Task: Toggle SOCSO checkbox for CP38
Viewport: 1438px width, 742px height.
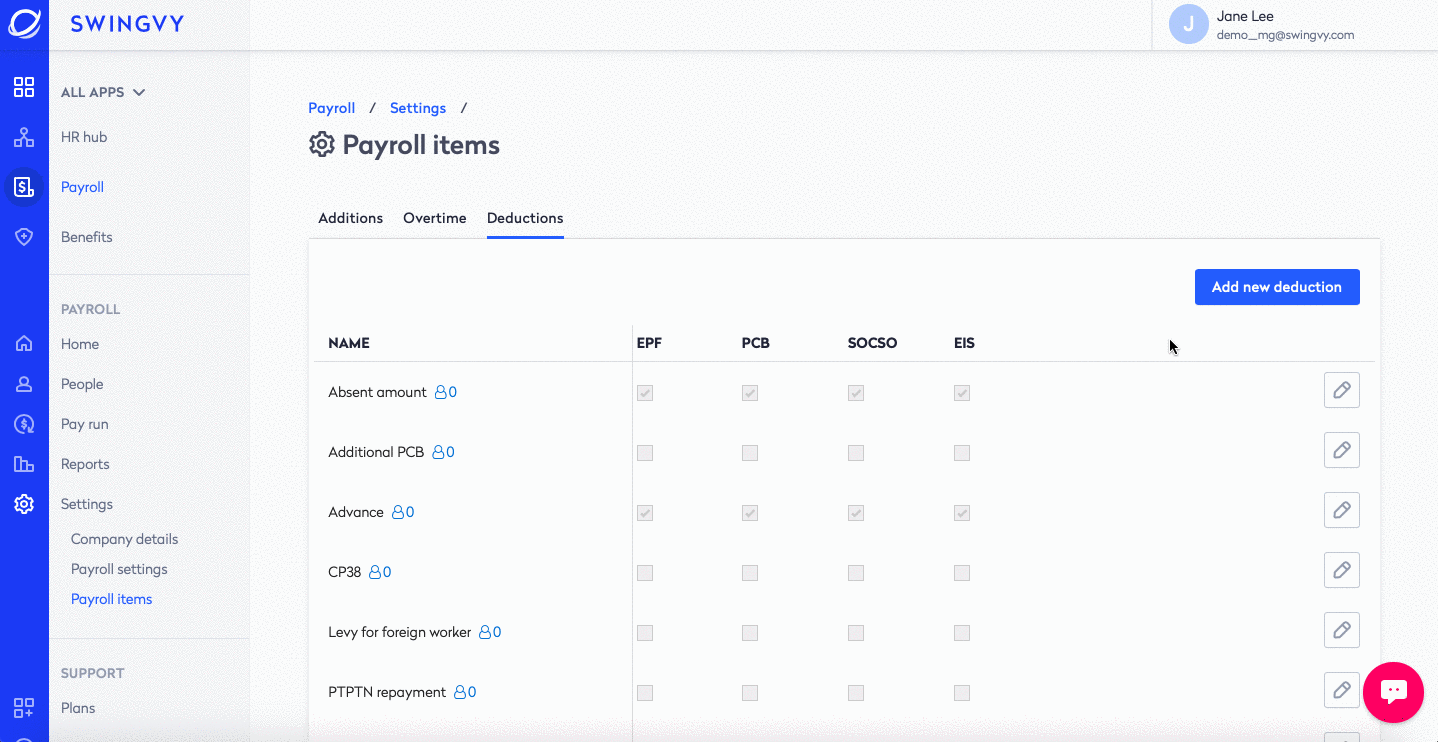Action: click(x=856, y=573)
